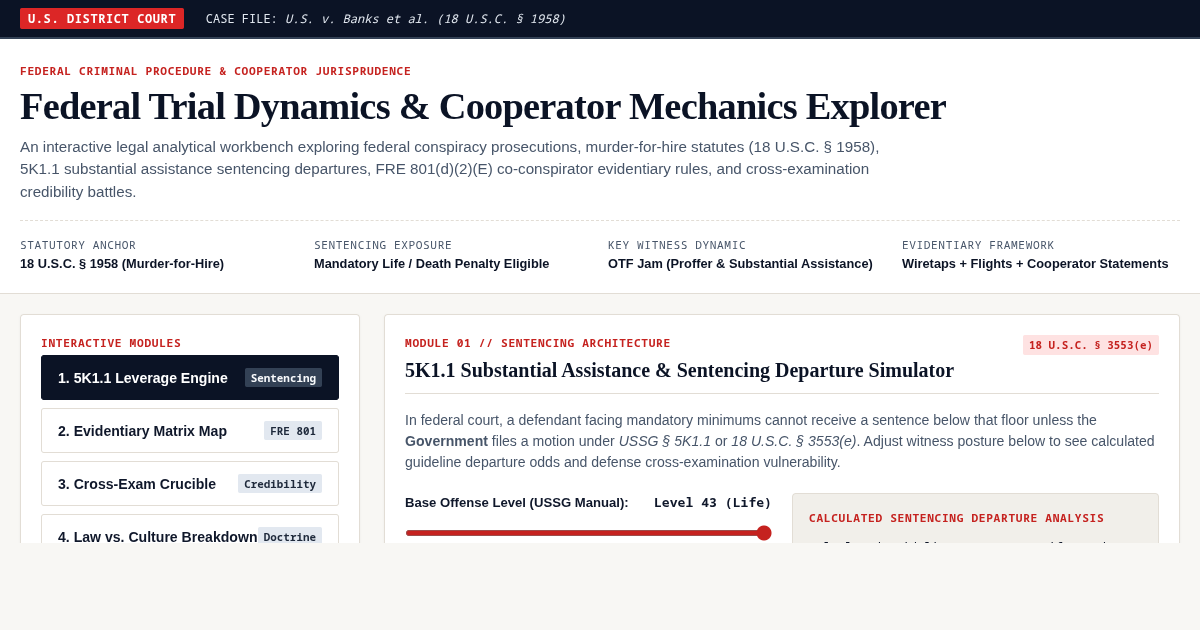Click the Credibility badge

[x=280, y=484]
